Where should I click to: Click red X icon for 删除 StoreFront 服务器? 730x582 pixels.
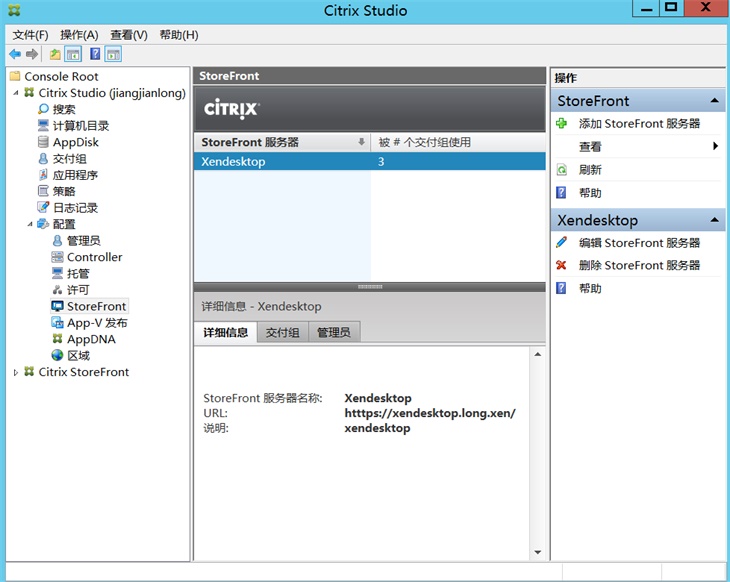(x=561, y=265)
